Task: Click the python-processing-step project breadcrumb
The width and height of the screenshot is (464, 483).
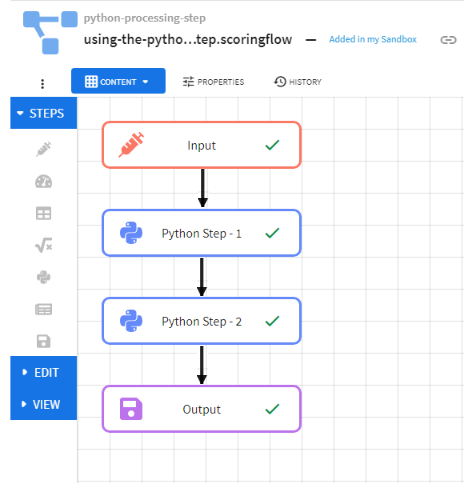Action: (145, 18)
